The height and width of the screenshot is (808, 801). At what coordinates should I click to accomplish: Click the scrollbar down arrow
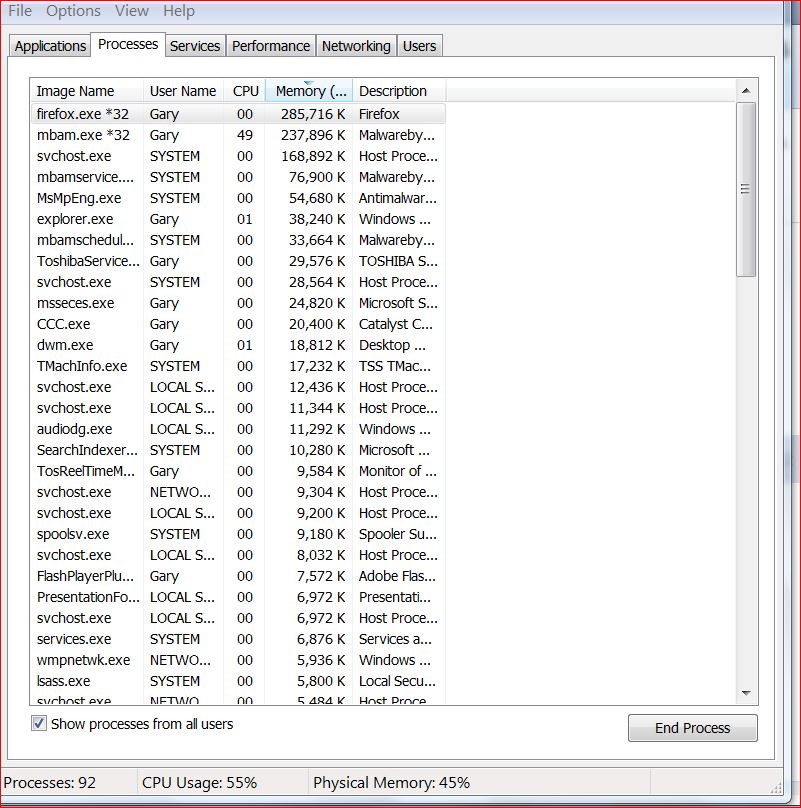coord(746,693)
